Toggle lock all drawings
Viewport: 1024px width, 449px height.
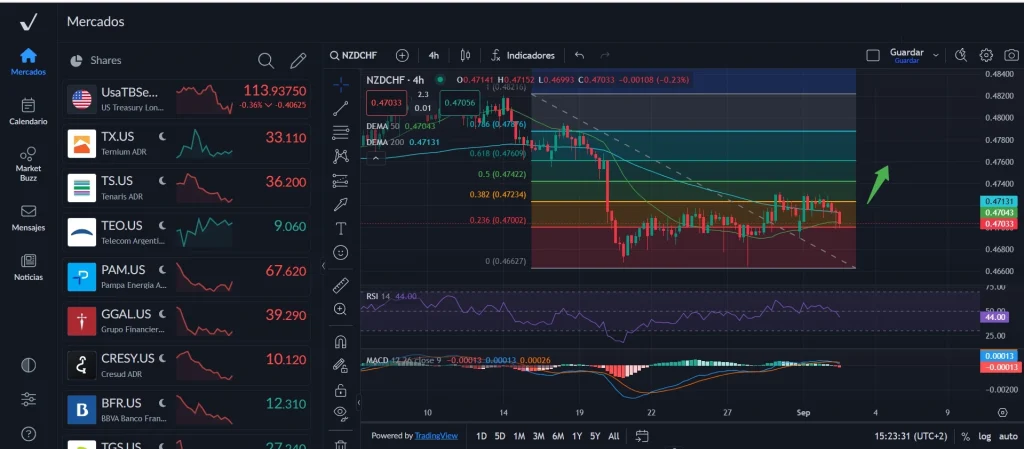pos(340,390)
